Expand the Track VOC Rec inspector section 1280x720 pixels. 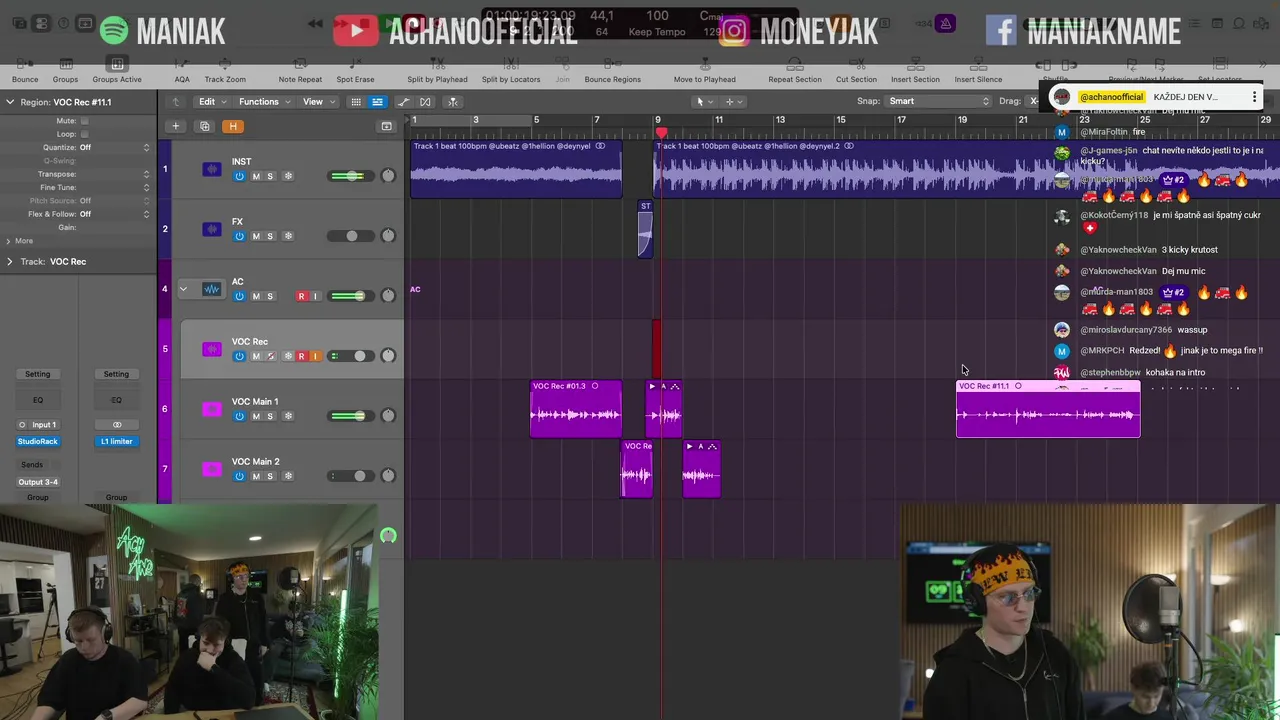(x=10, y=261)
